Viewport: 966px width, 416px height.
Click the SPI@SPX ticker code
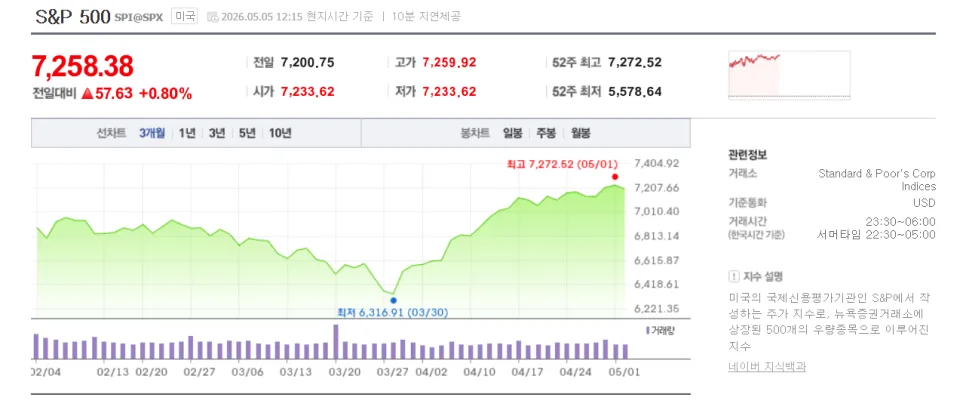139,18
